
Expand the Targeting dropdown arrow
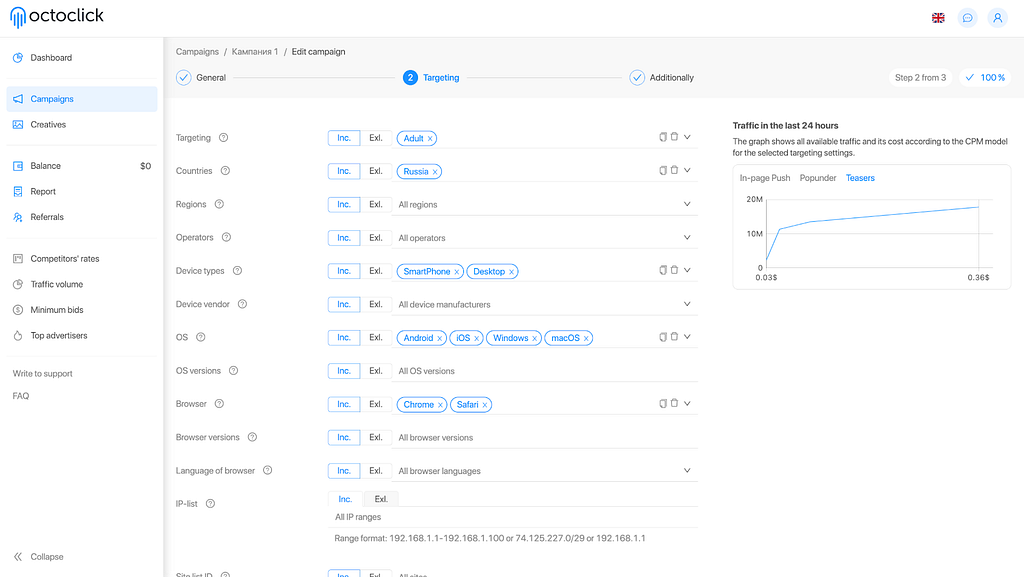(687, 137)
